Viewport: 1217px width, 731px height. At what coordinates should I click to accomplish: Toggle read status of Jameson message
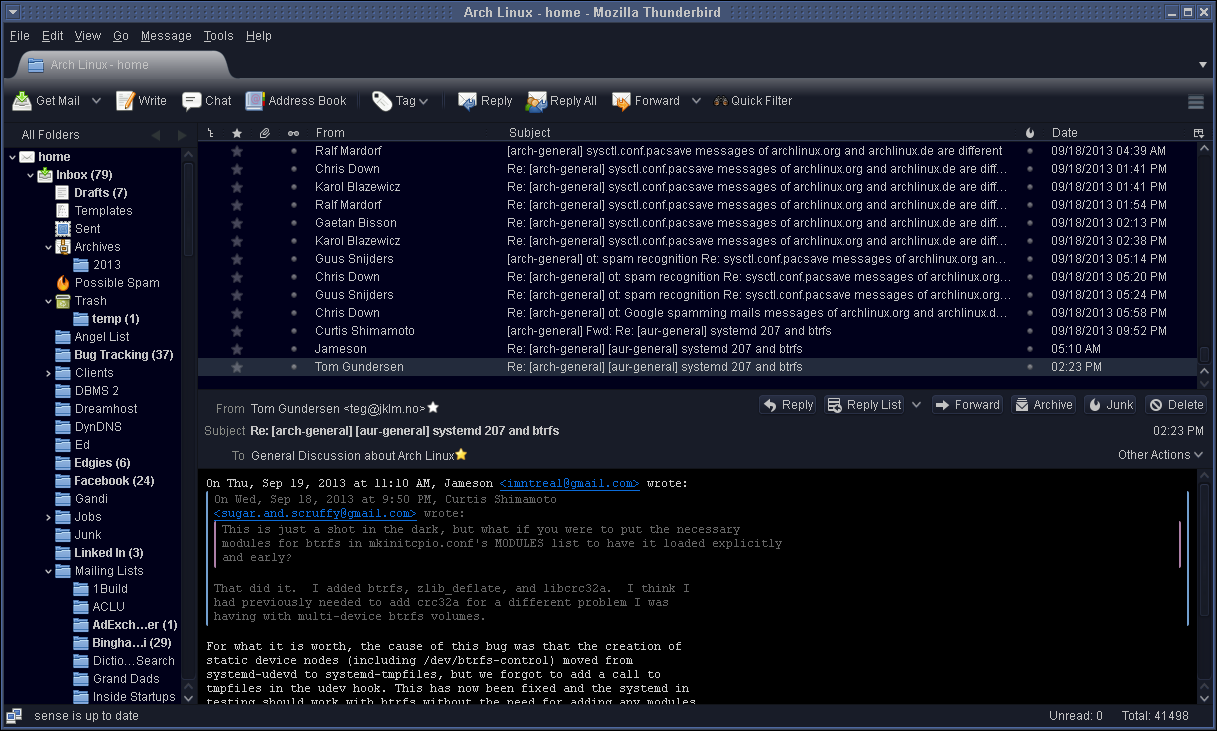293,349
